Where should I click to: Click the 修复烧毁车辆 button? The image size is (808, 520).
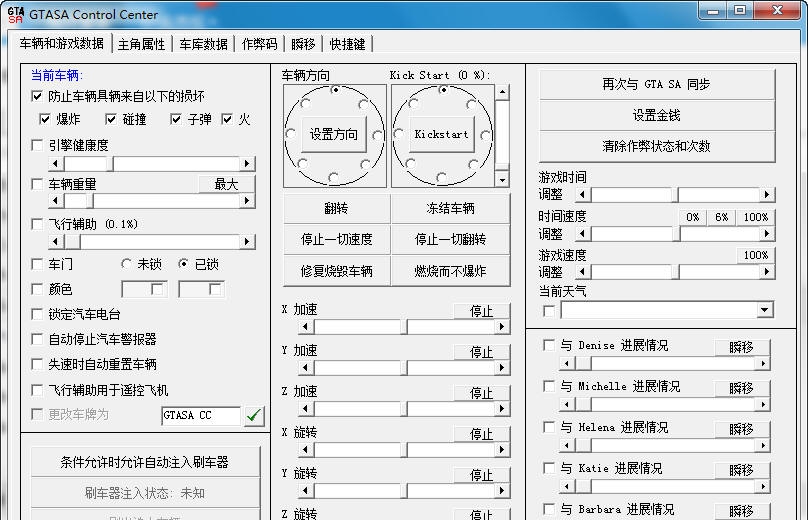[x=336, y=271]
